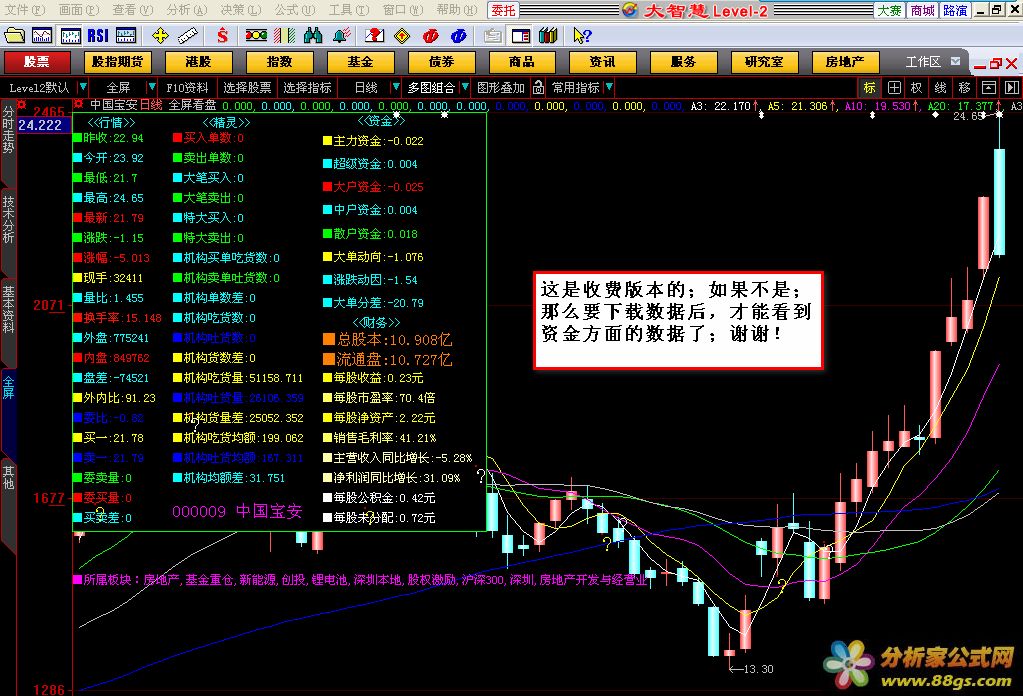Open the 公式(U) menu

pyautogui.click(x=294, y=10)
